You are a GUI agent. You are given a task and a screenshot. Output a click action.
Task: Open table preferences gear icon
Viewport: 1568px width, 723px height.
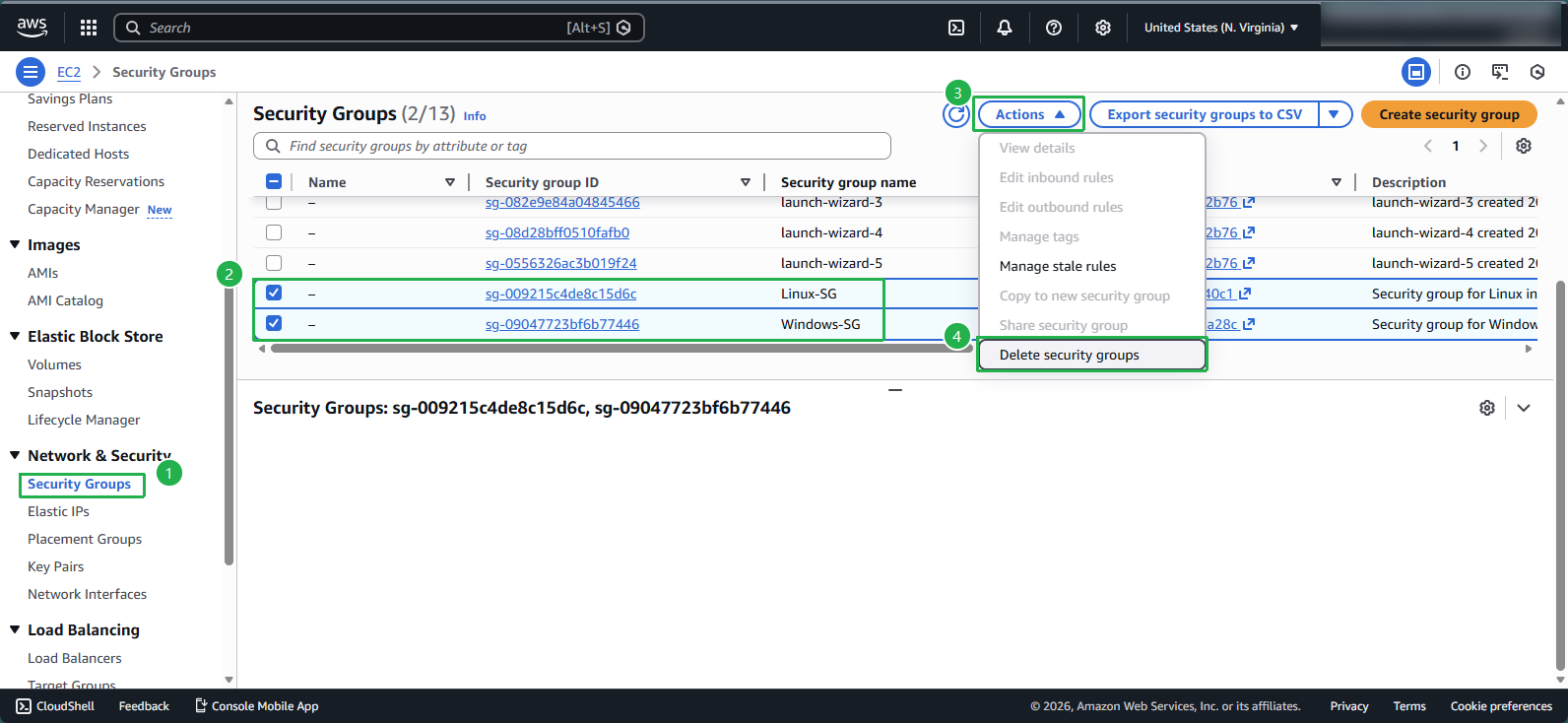point(1524,146)
